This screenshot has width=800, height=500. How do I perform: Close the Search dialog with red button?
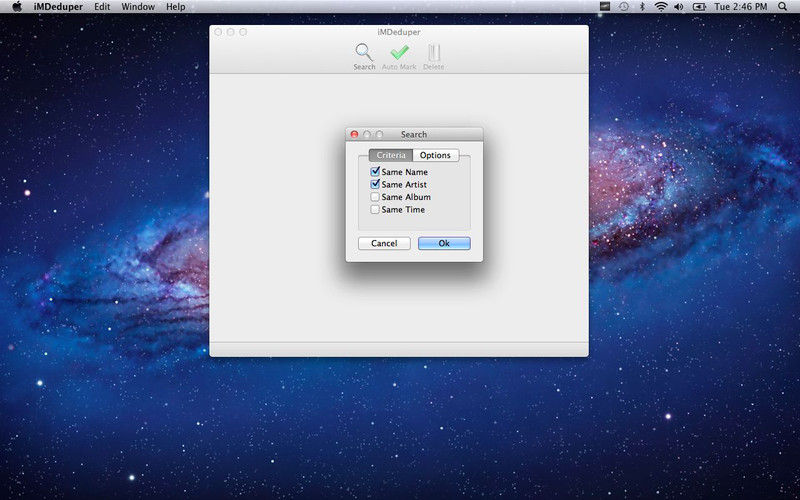[x=355, y=134]
